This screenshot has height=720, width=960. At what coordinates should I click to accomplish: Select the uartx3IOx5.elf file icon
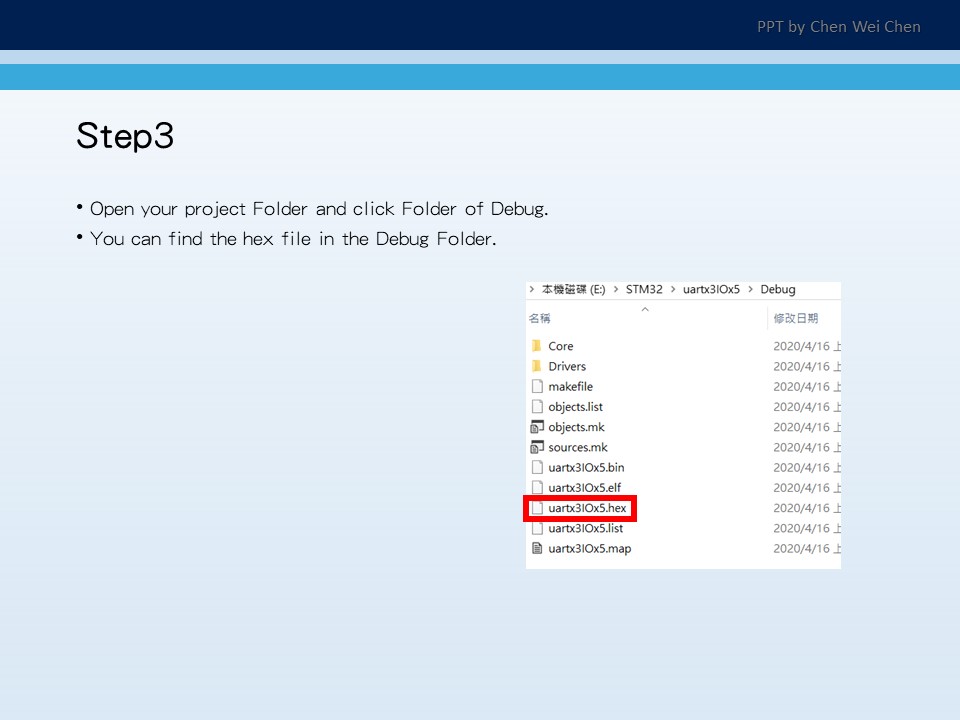pyautogui.click(x=537, y=487)
